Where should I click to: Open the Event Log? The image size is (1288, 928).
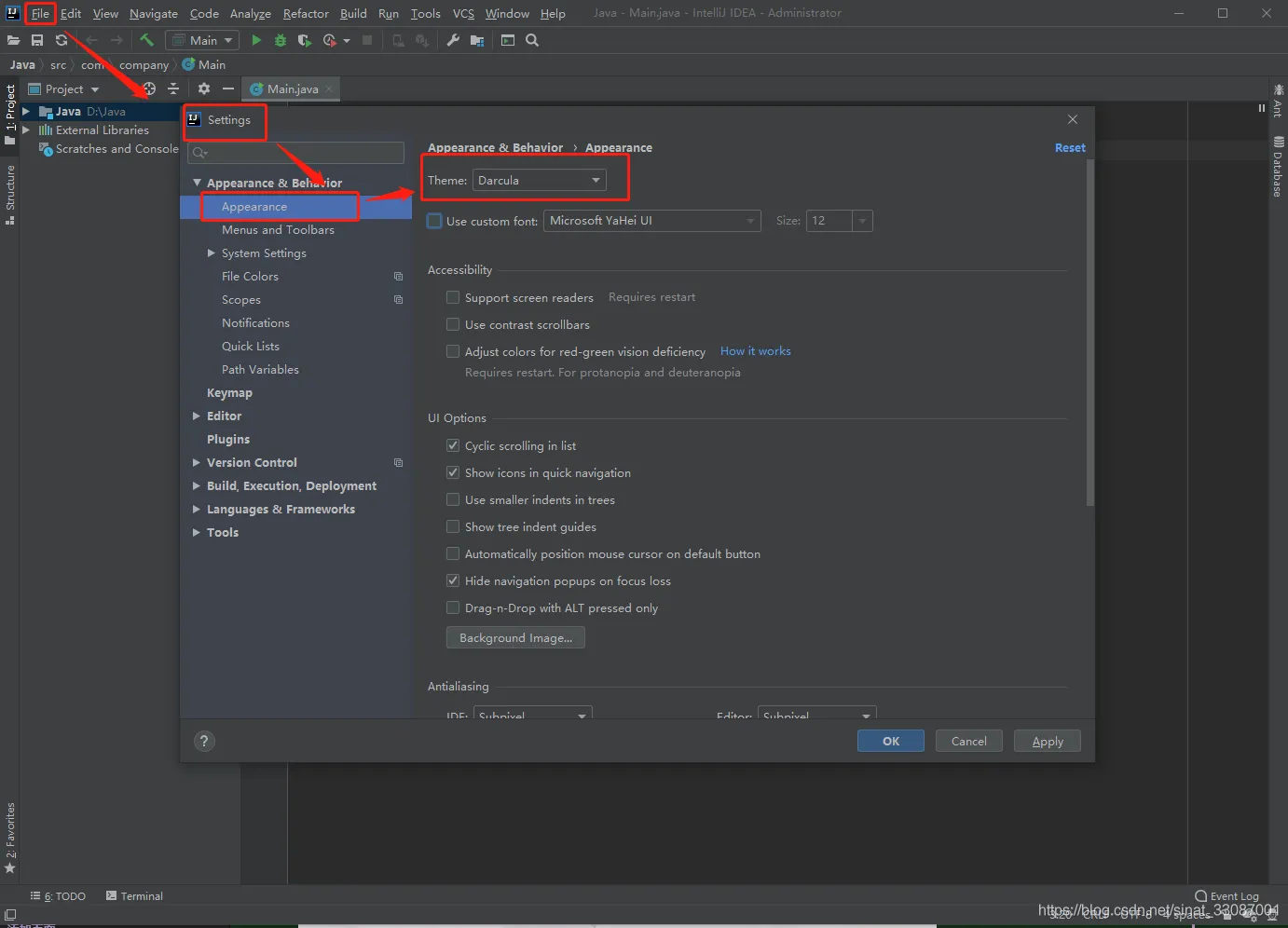tap(1226, 896)
